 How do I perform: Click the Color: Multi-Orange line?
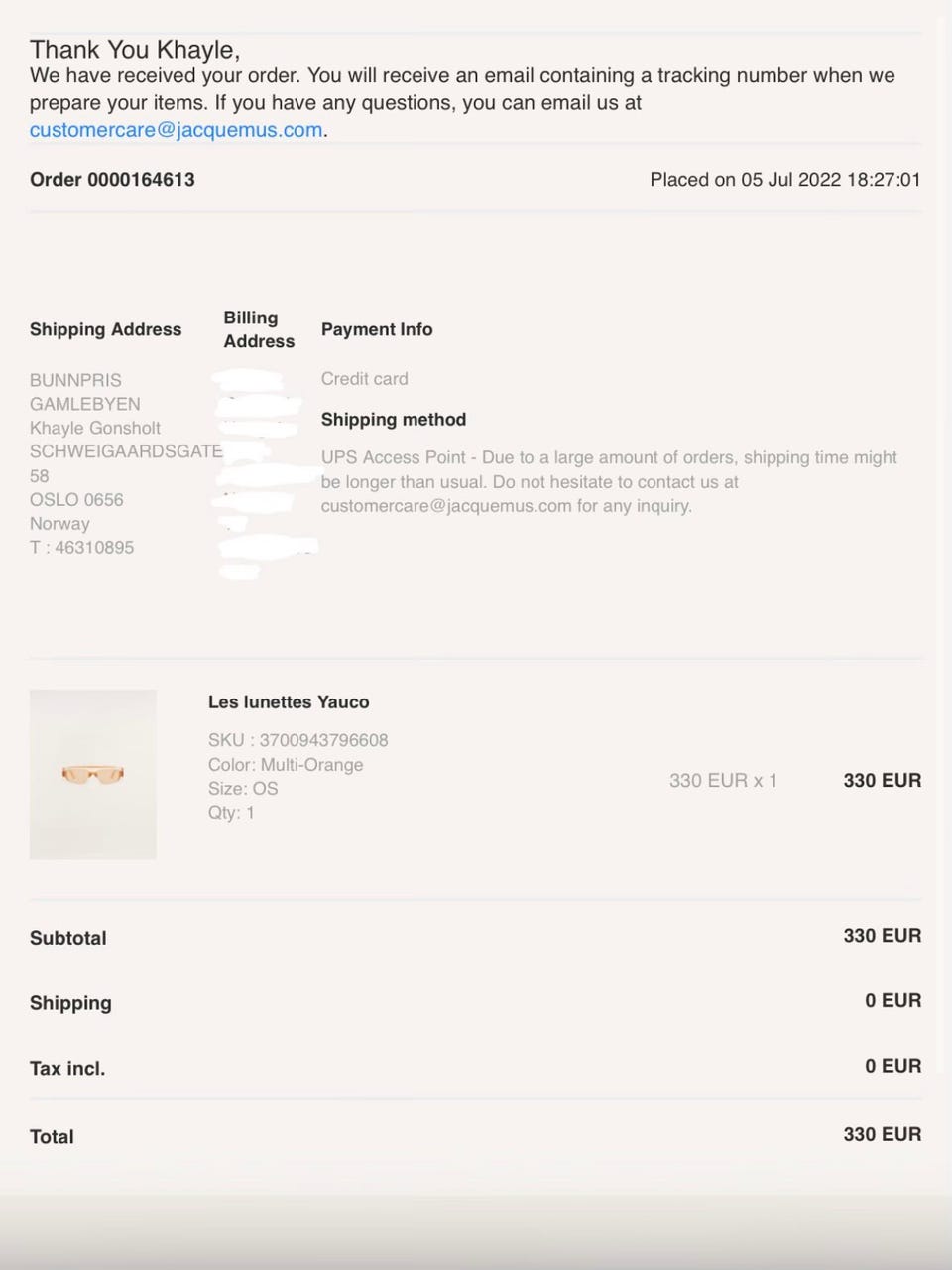(286, 765)
